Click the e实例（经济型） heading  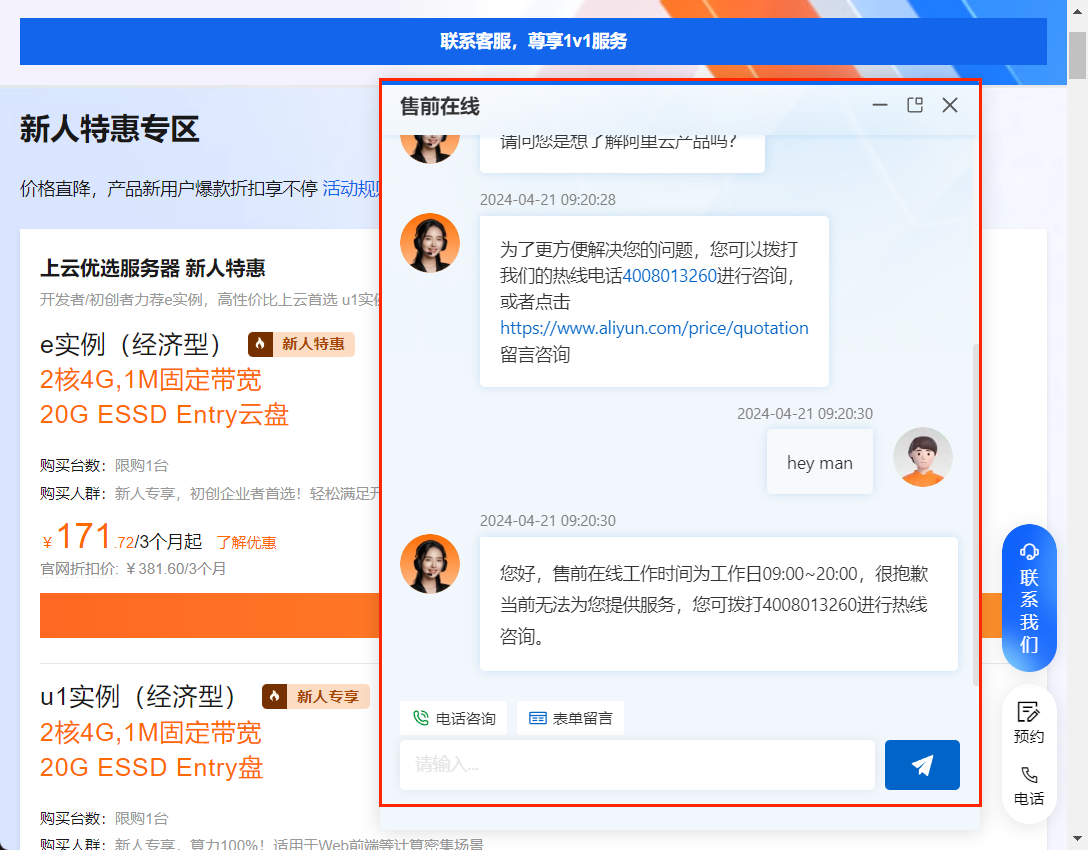[130, 344]
